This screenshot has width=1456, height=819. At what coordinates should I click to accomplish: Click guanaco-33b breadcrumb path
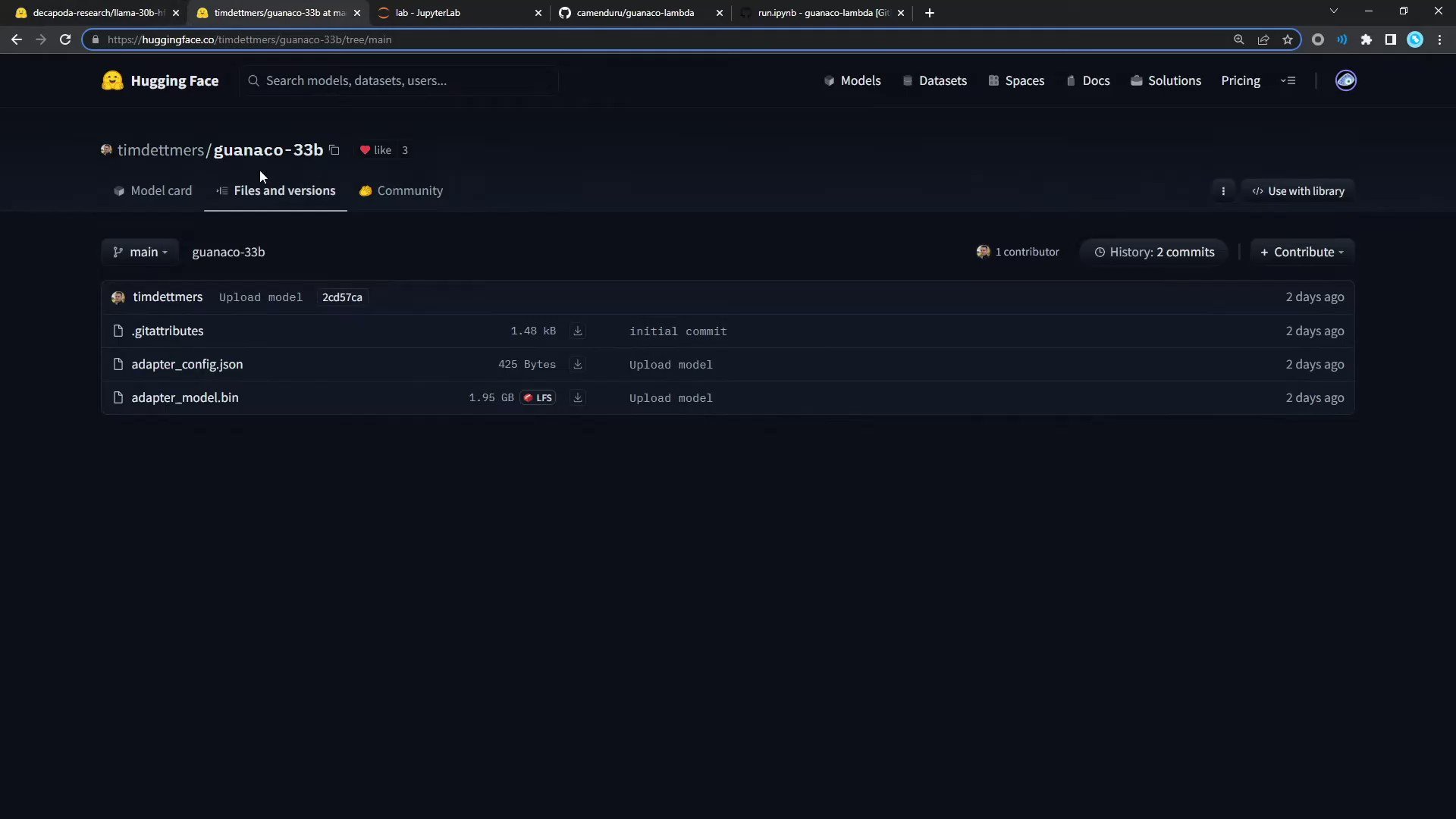click(x=228, y=252)
